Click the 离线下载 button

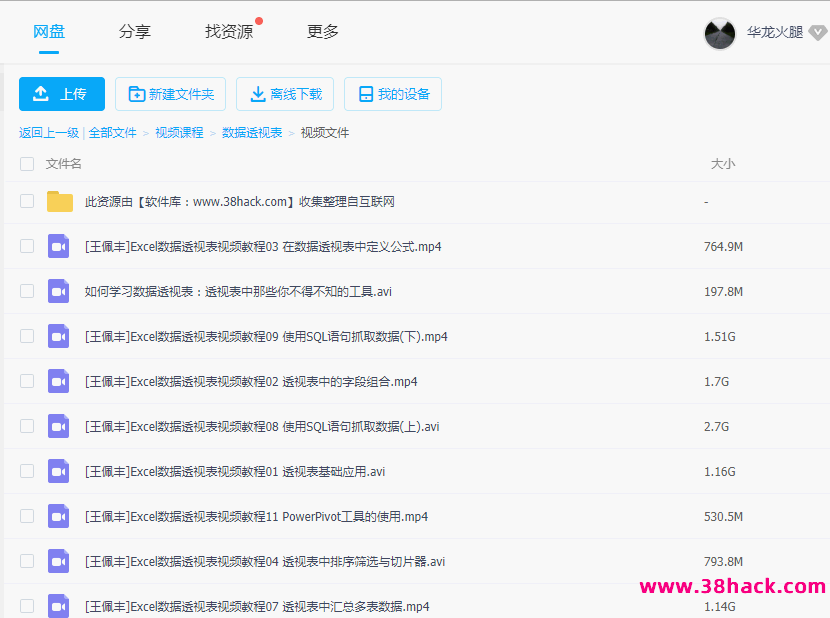coord(285,94)
